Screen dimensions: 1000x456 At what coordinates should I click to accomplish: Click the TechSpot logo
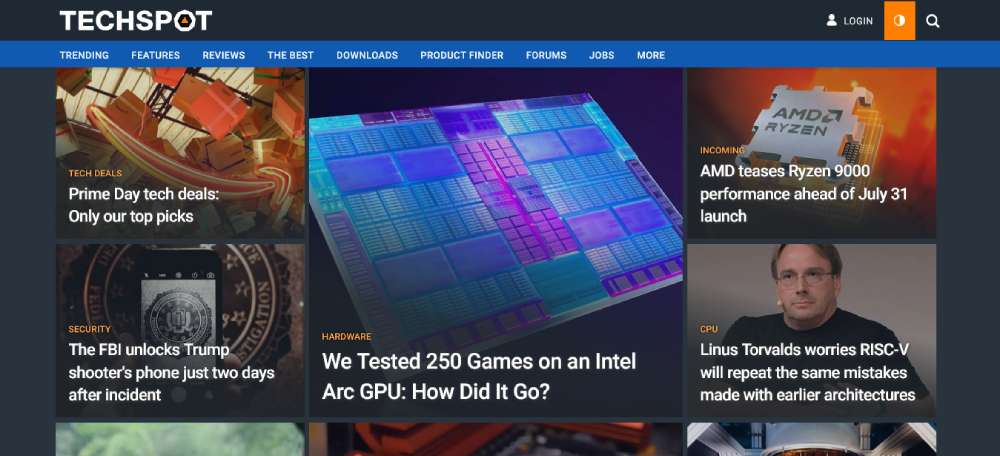[x=135, y=20]
